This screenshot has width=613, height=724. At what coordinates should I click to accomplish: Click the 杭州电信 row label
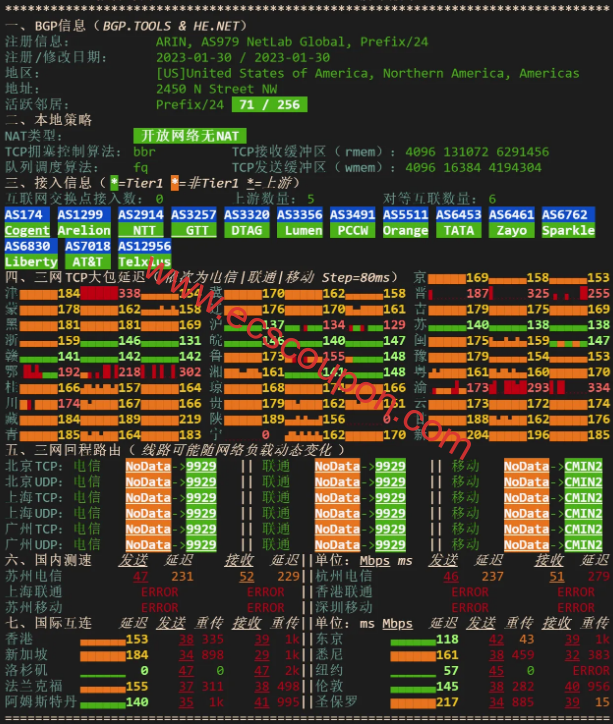344,576
